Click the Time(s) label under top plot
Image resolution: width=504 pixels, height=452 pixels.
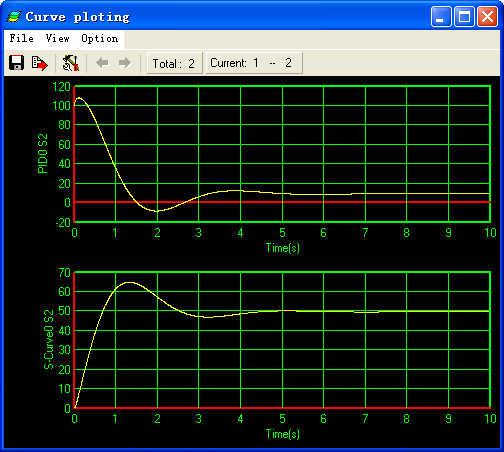click(283, 248)
